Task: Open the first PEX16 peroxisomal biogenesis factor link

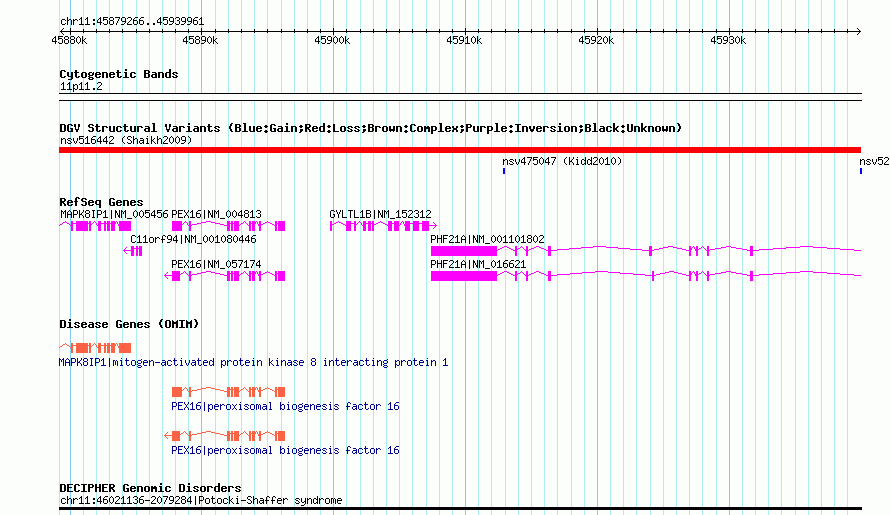Action: [x=285, y=407]
